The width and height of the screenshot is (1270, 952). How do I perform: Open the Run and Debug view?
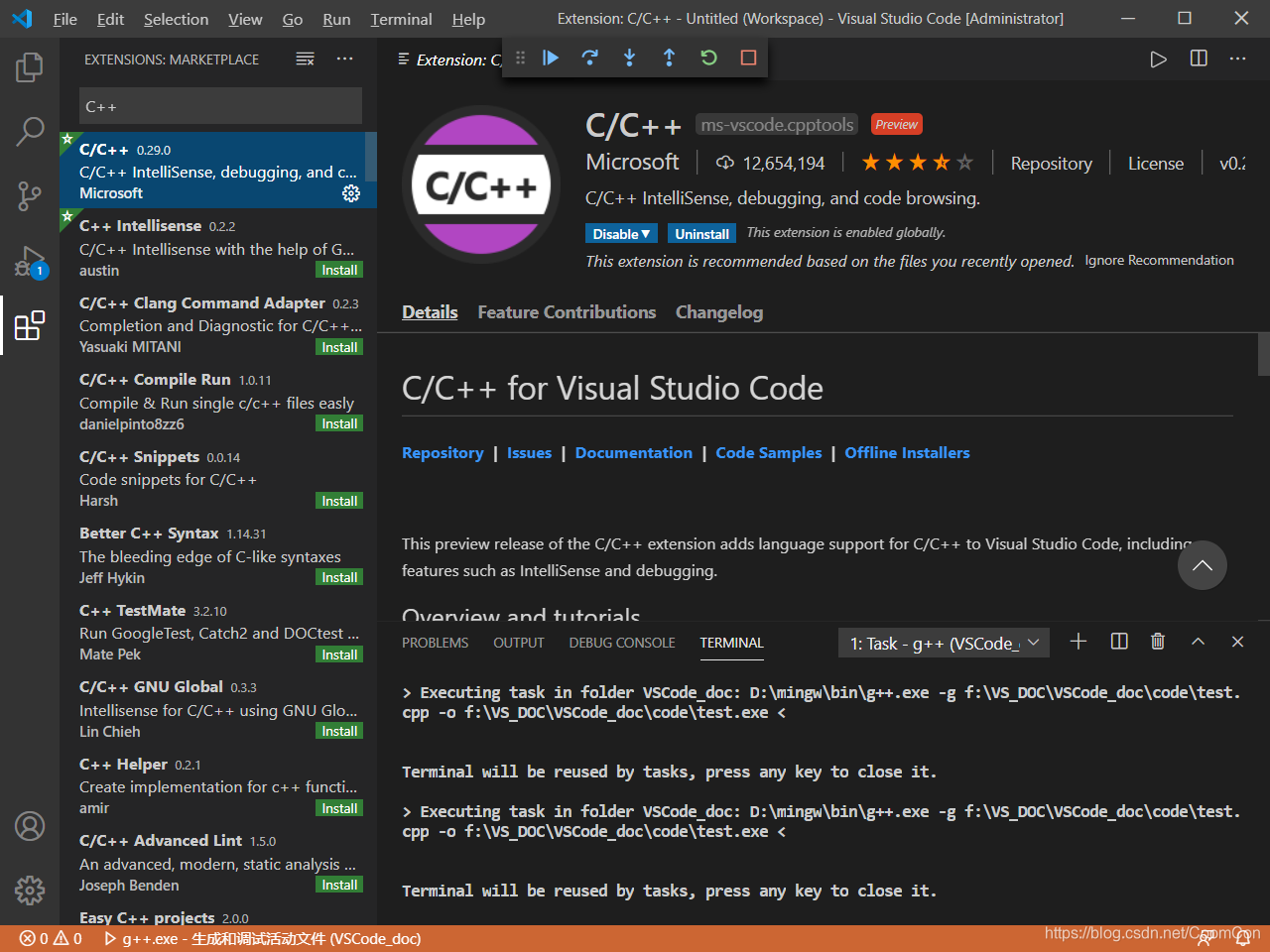30,262
